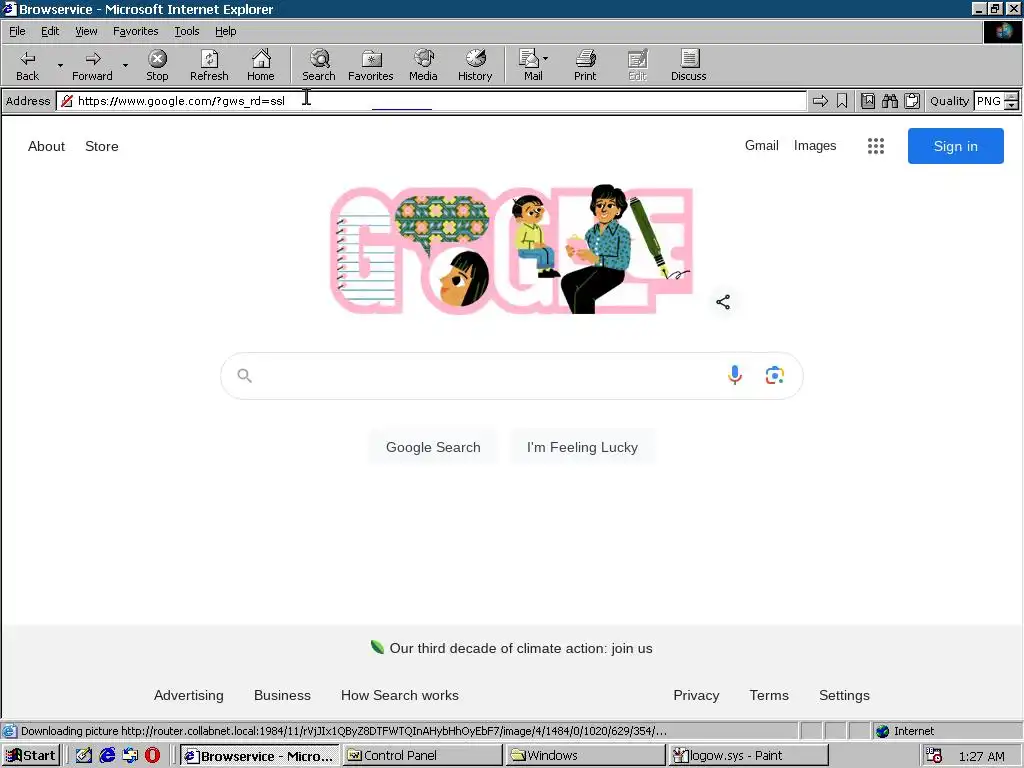The image size is (1024, 768).
Task: Open the Store link
Action: (101, 146)
